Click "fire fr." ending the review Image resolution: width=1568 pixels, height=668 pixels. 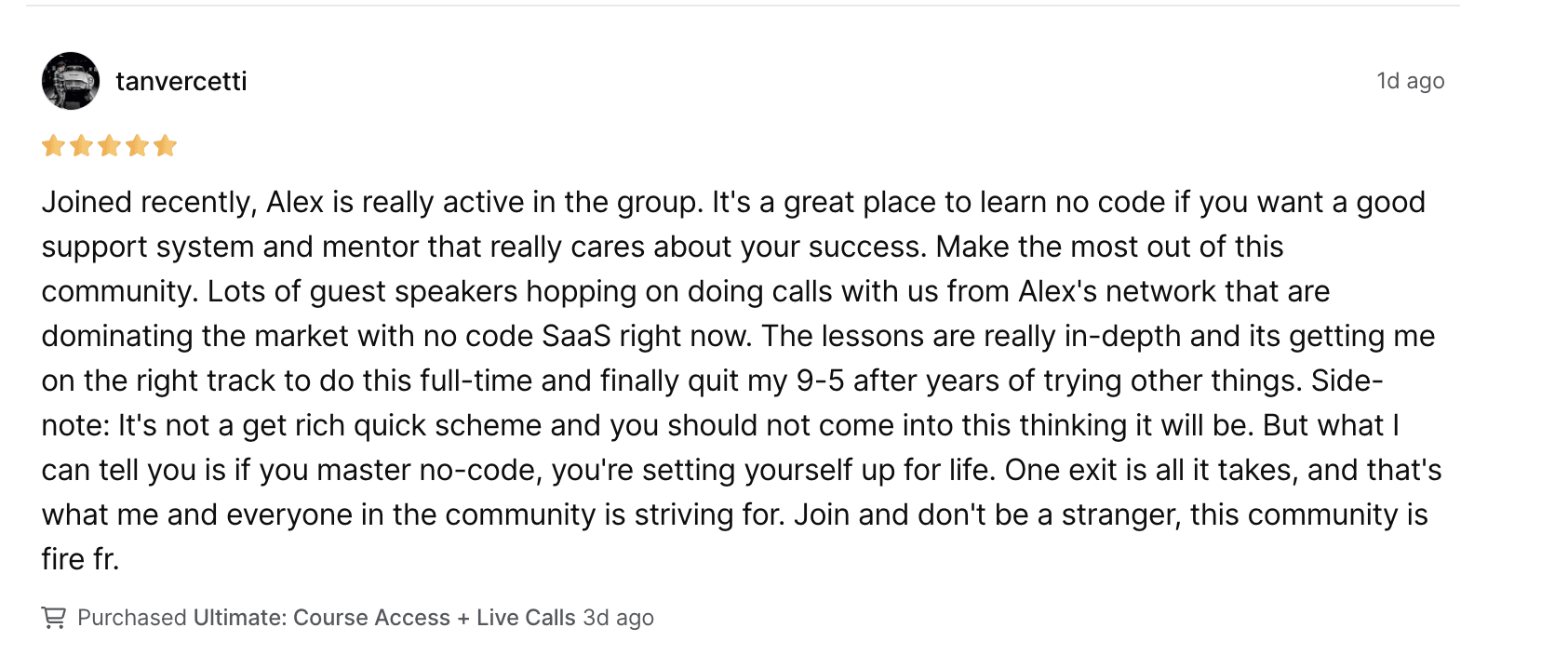click(80, 559)
